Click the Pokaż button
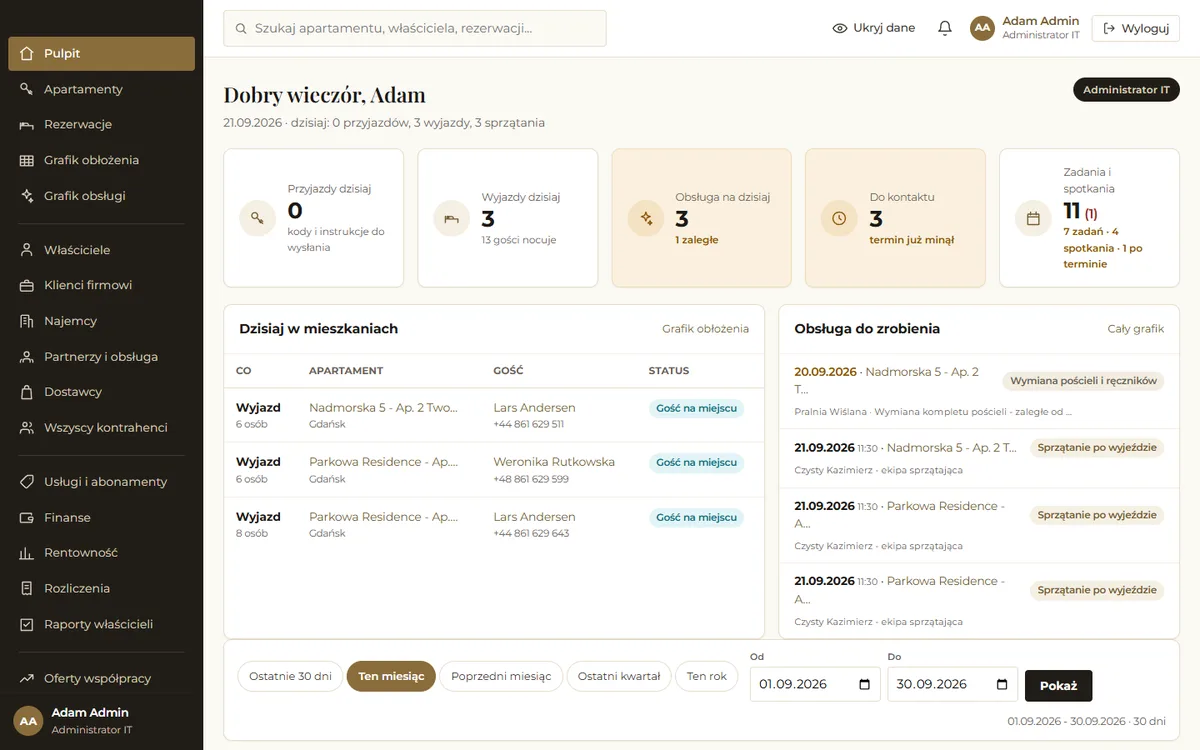 click(x=1058, y=686)
